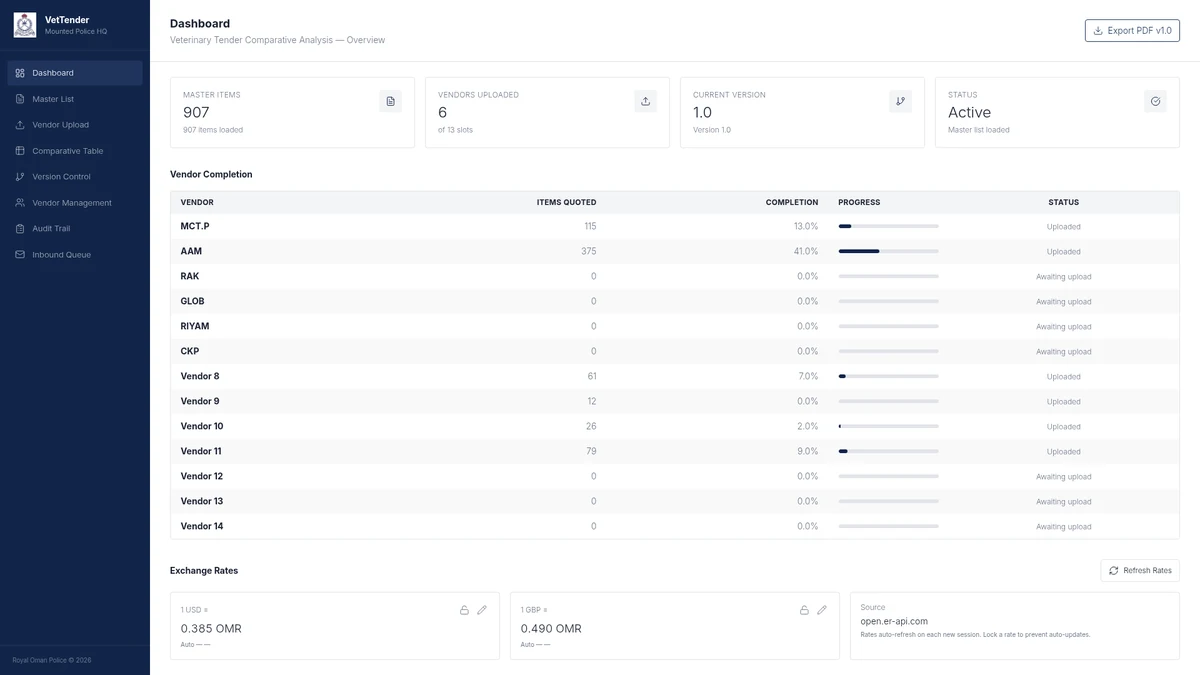Open the Dashboard menu item
The image size is (1200, 675).
click(x=75, y=73)
